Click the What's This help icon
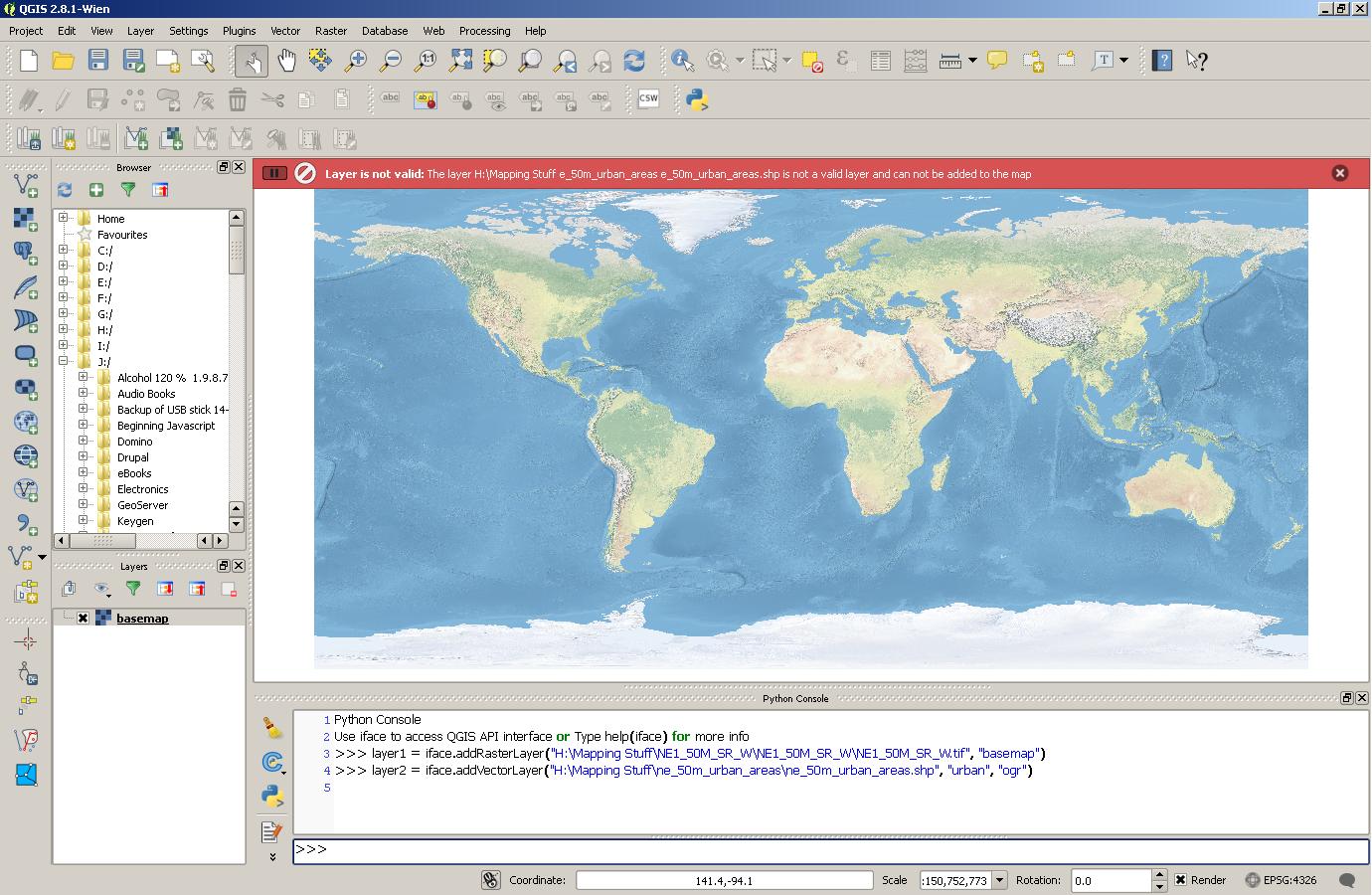 click(1196, 61)
